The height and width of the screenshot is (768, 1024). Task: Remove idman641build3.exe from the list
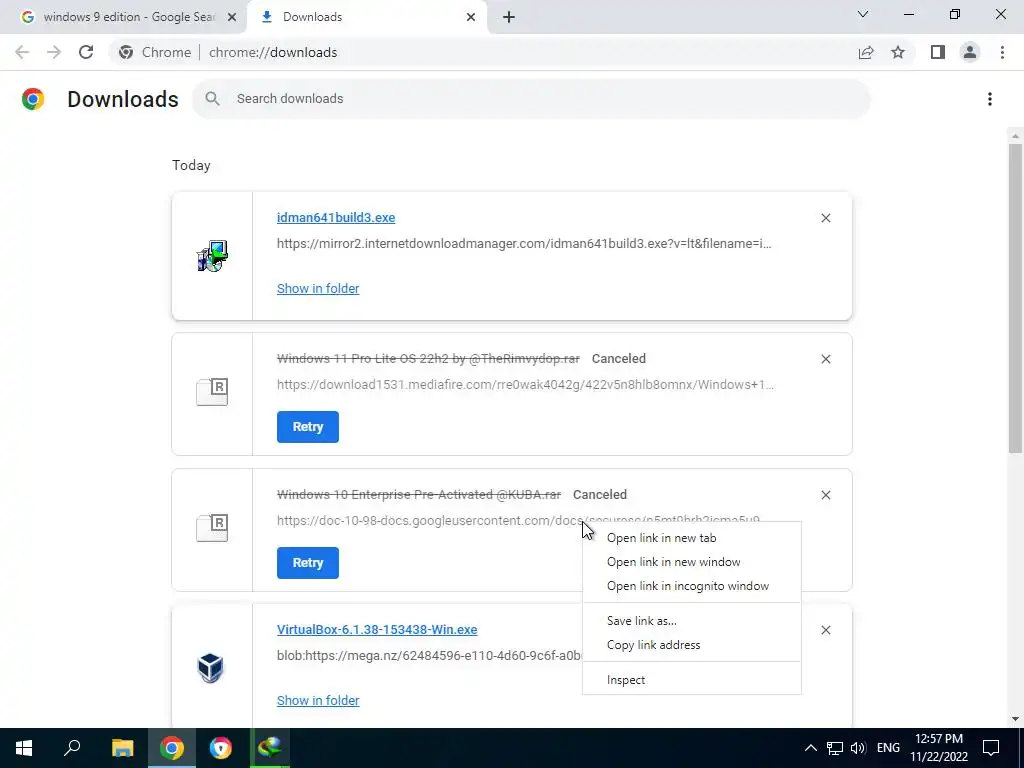pos(825,218)
